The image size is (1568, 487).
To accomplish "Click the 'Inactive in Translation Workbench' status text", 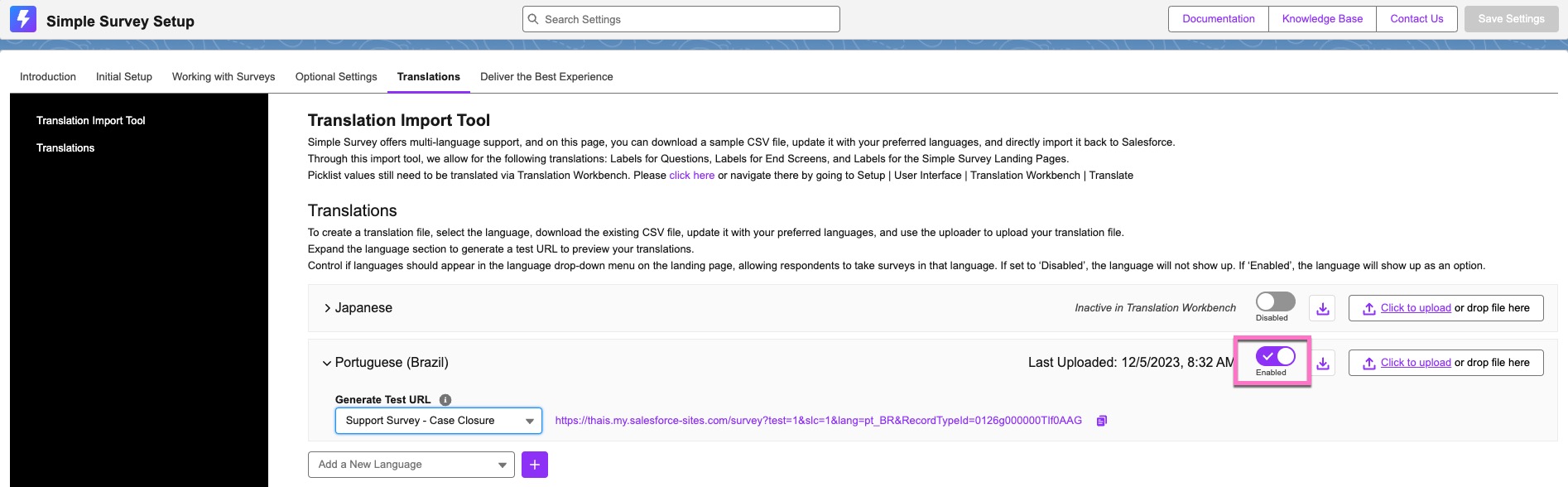I will 1156,308.
